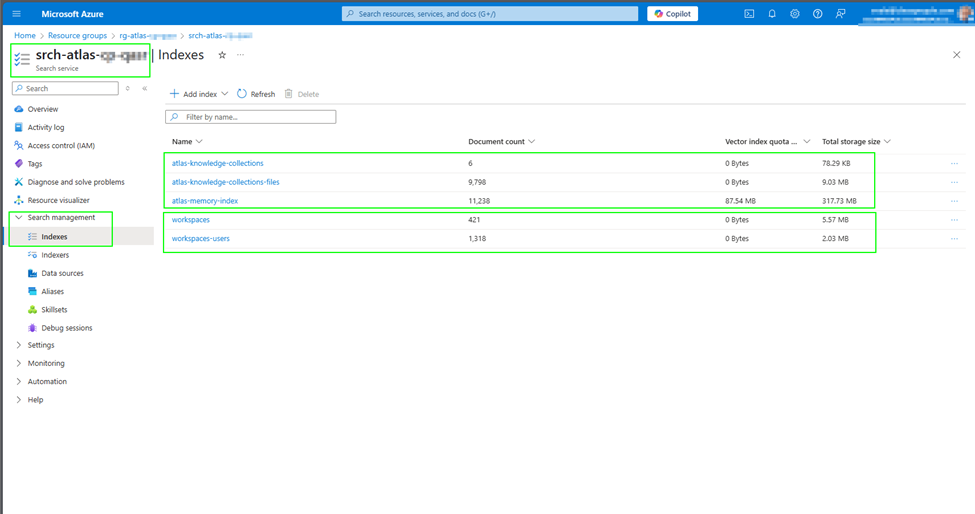
Task: Click the Copilot button
Action: (672, 14)
